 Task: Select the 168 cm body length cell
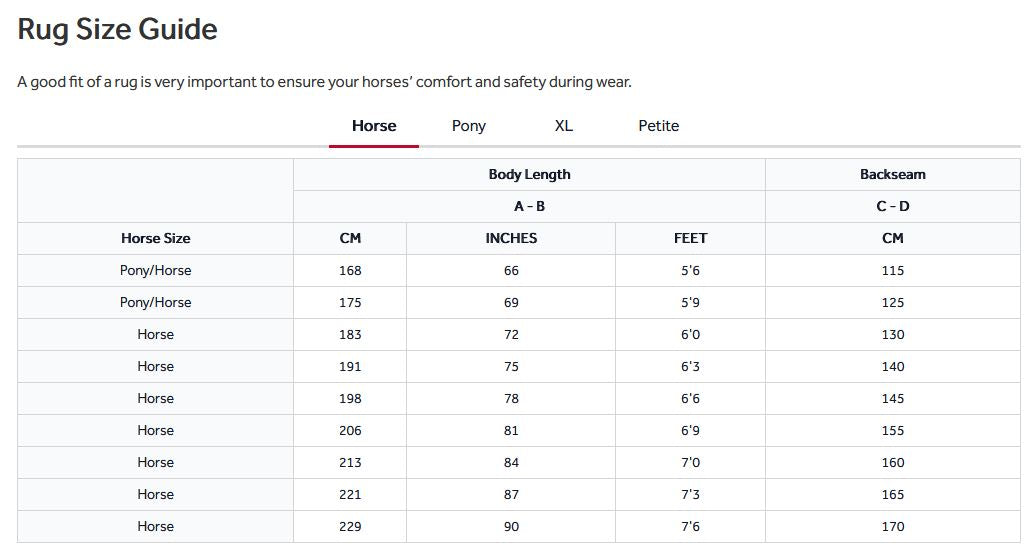350,271
